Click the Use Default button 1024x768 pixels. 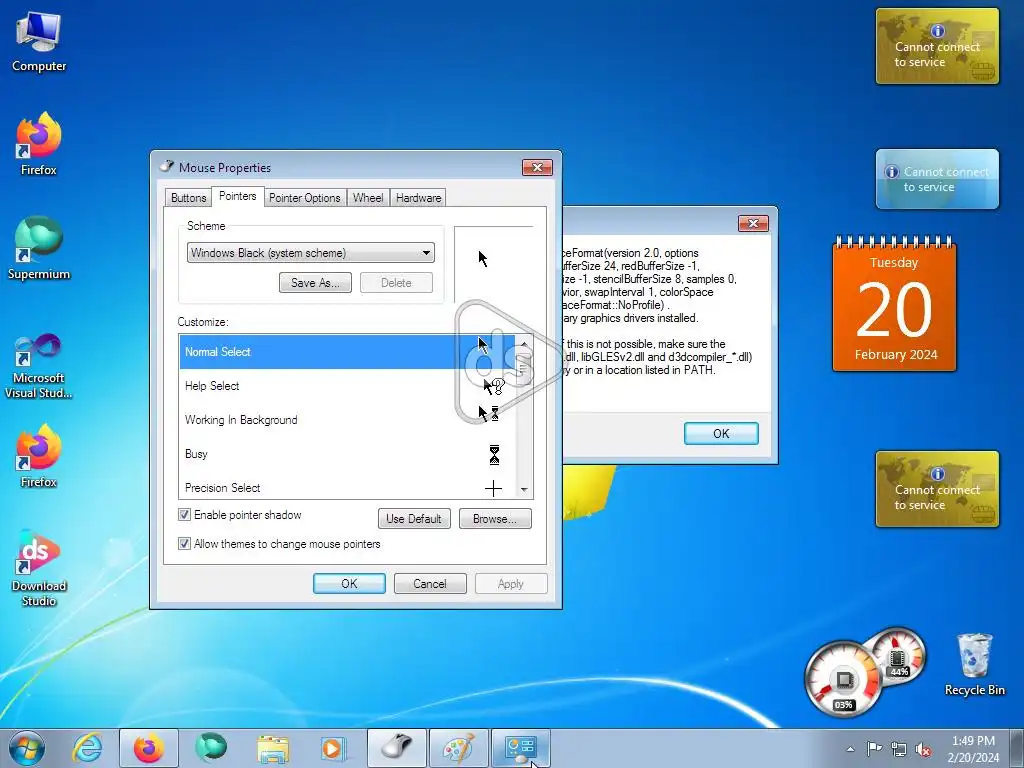click(414, 519)
